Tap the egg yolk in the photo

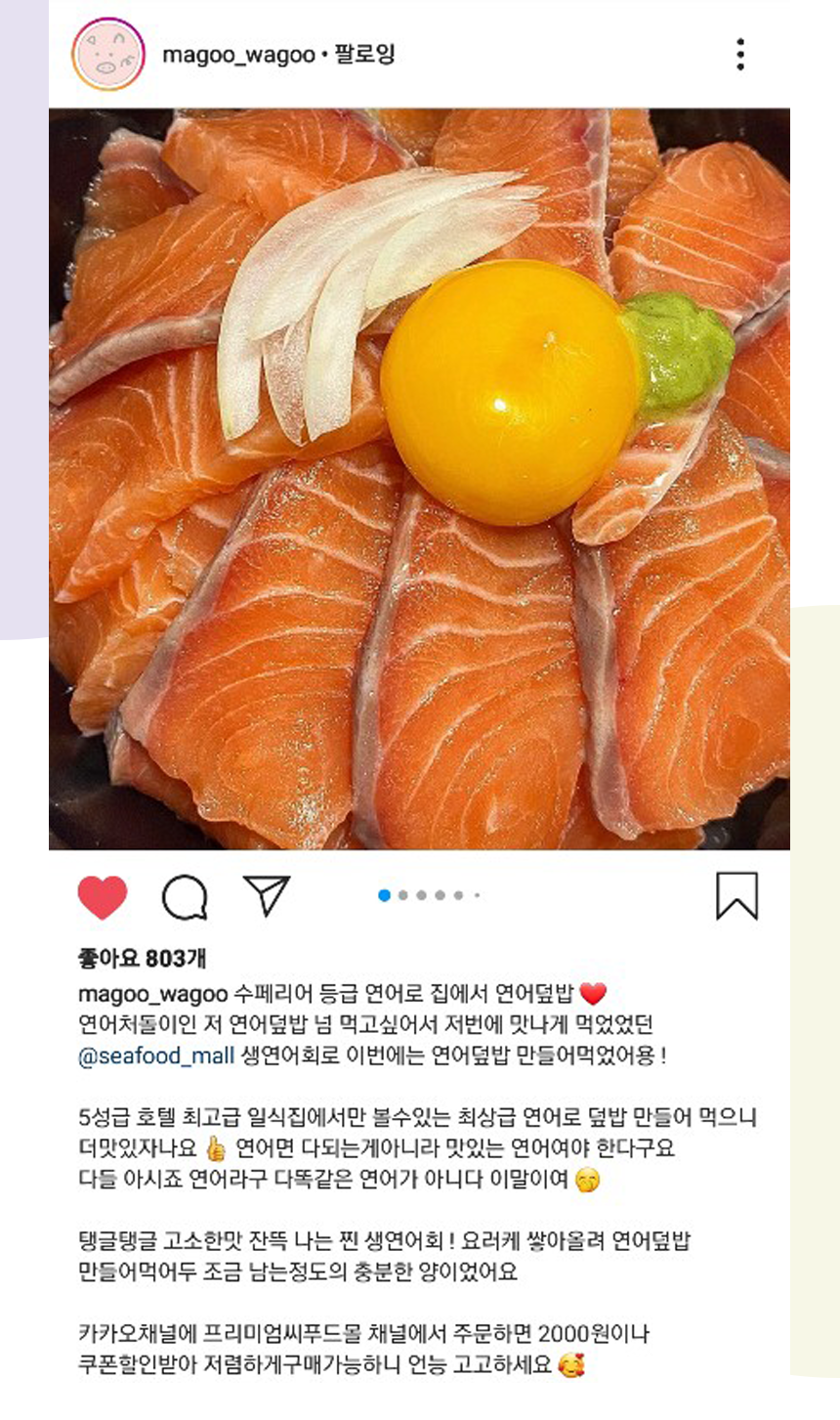tap(509, 392)
